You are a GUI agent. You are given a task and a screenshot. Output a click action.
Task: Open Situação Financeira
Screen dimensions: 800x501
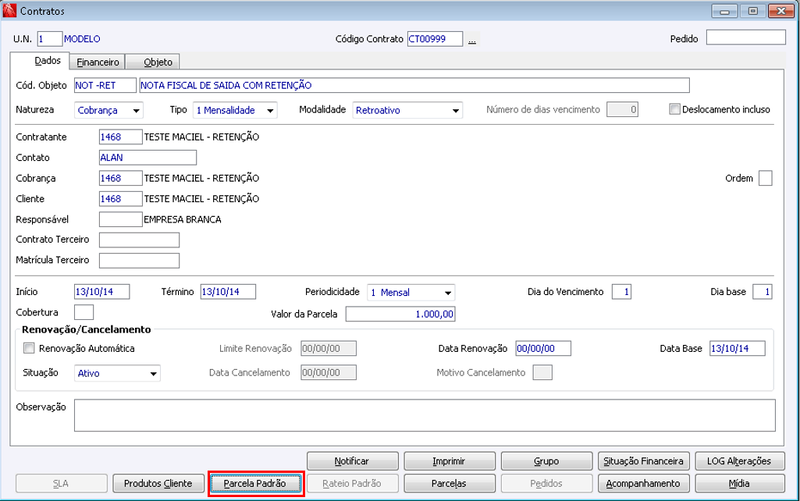coord(643,461)
